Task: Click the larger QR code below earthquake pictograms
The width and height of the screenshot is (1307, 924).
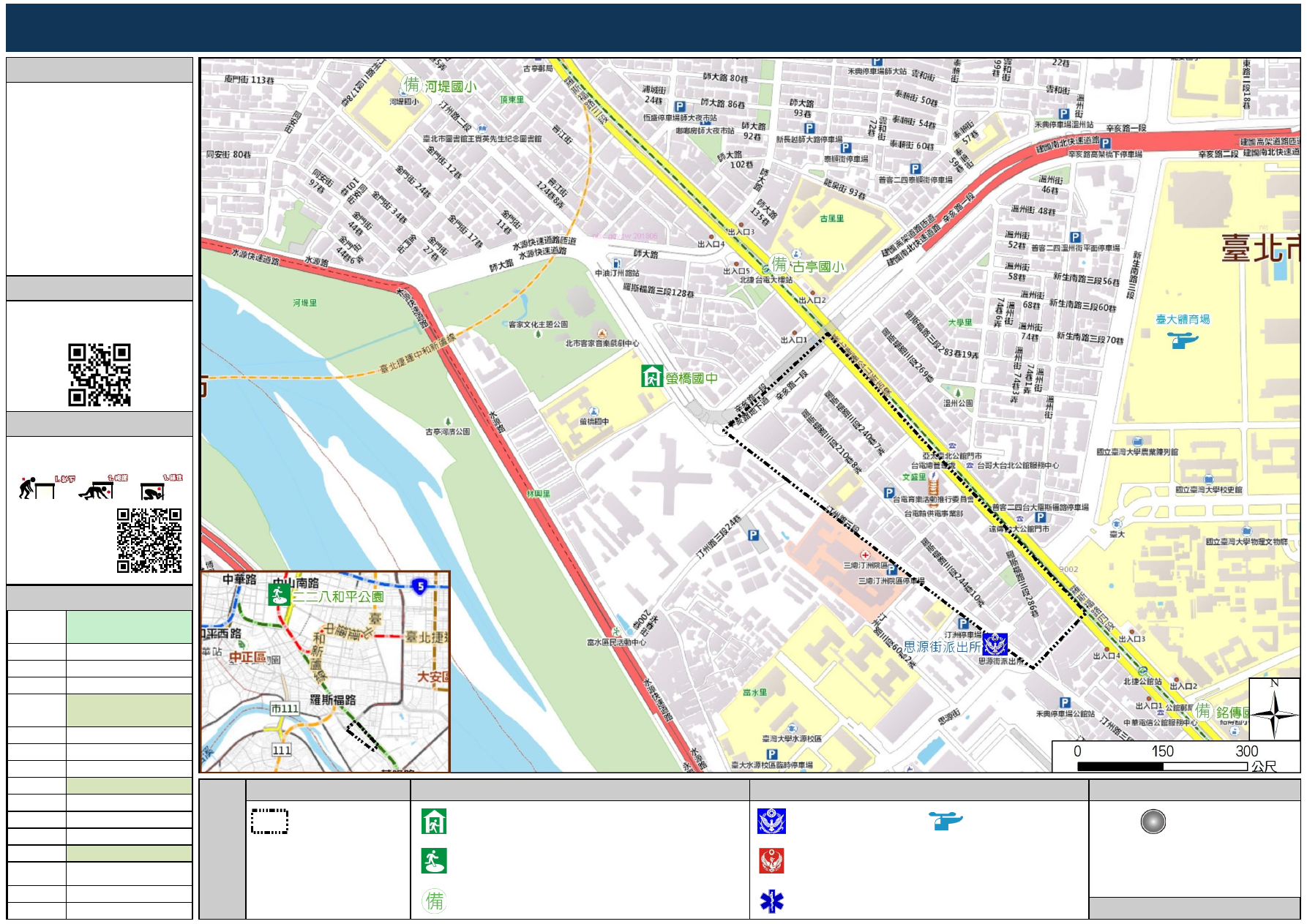Action: pos(149,541)
